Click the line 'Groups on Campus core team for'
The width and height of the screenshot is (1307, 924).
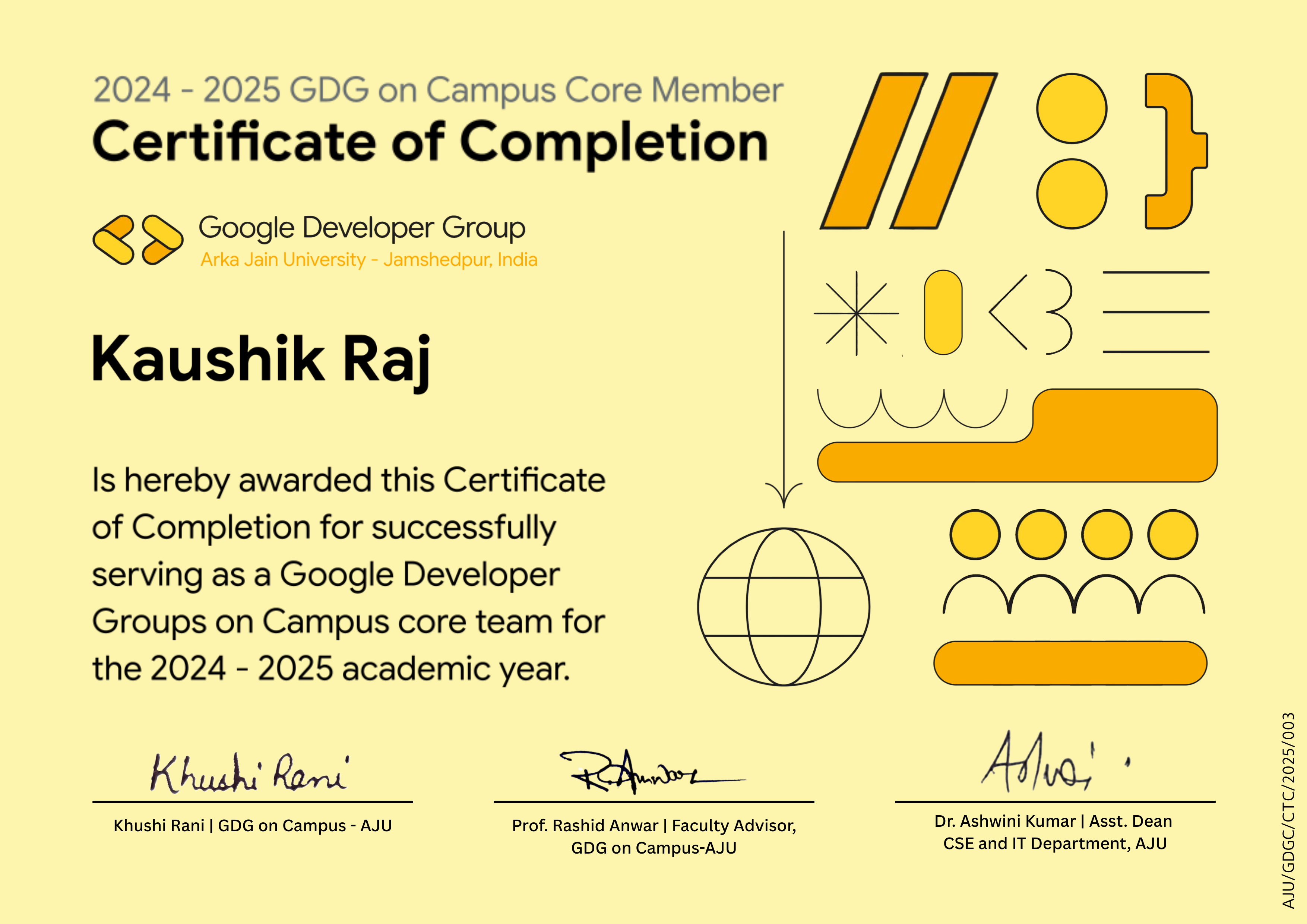tap(348, 622)
